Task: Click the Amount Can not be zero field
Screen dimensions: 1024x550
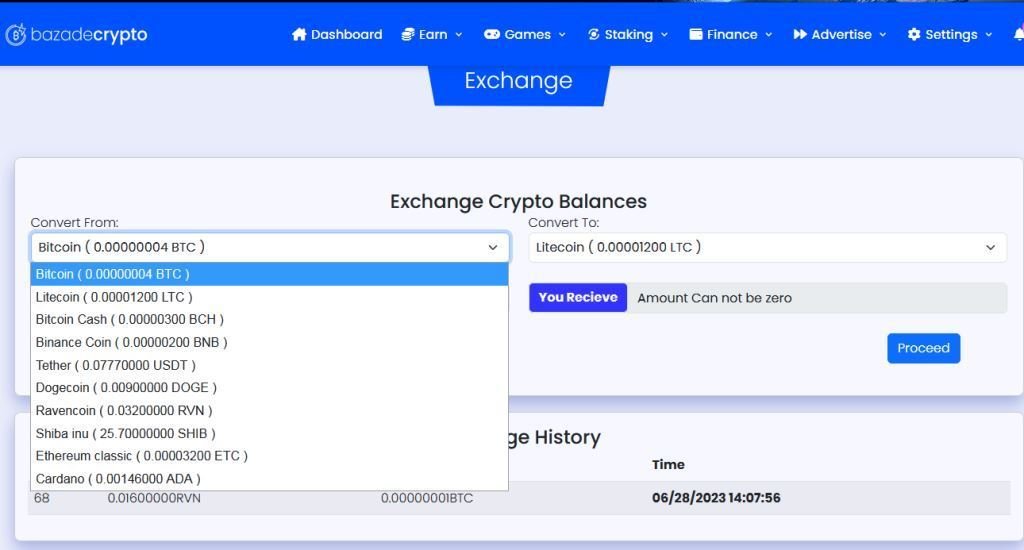Action: point(816,298)
